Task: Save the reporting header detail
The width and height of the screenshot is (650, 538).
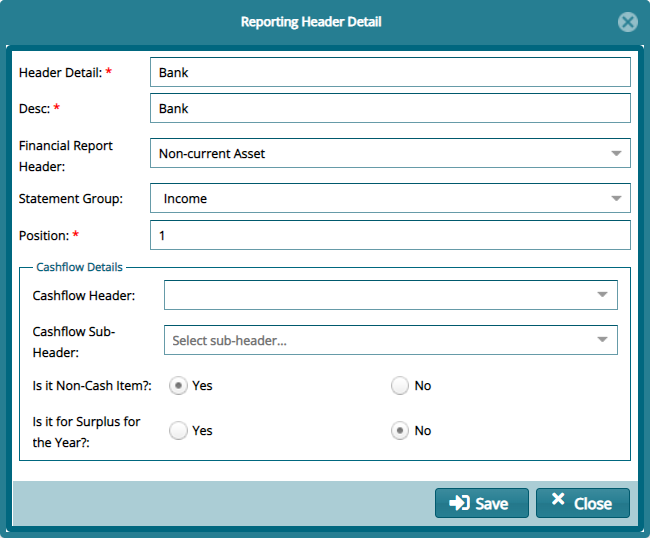Action: 482,503
